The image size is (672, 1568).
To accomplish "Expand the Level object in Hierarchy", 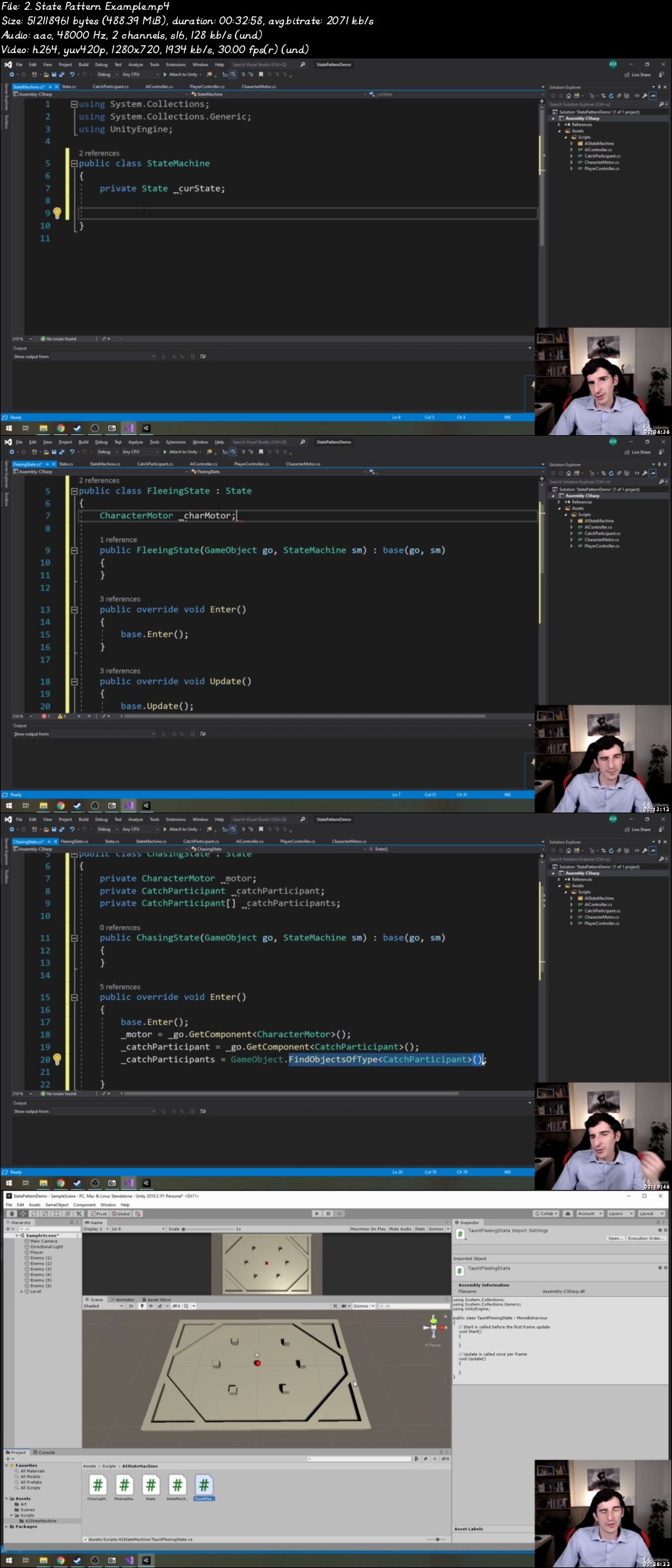I will pos(22,1291).
